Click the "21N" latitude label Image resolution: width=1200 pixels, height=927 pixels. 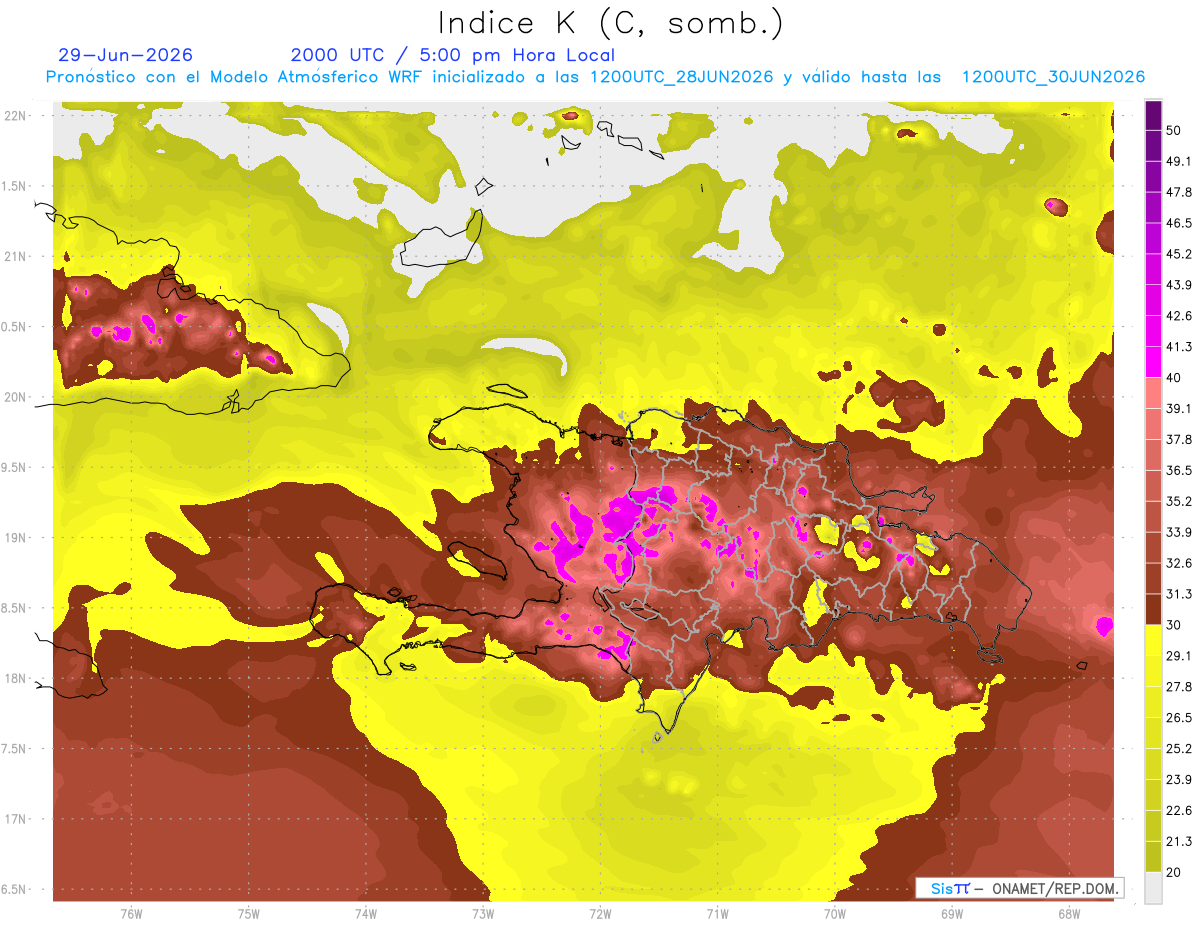[x=17, y=256]
